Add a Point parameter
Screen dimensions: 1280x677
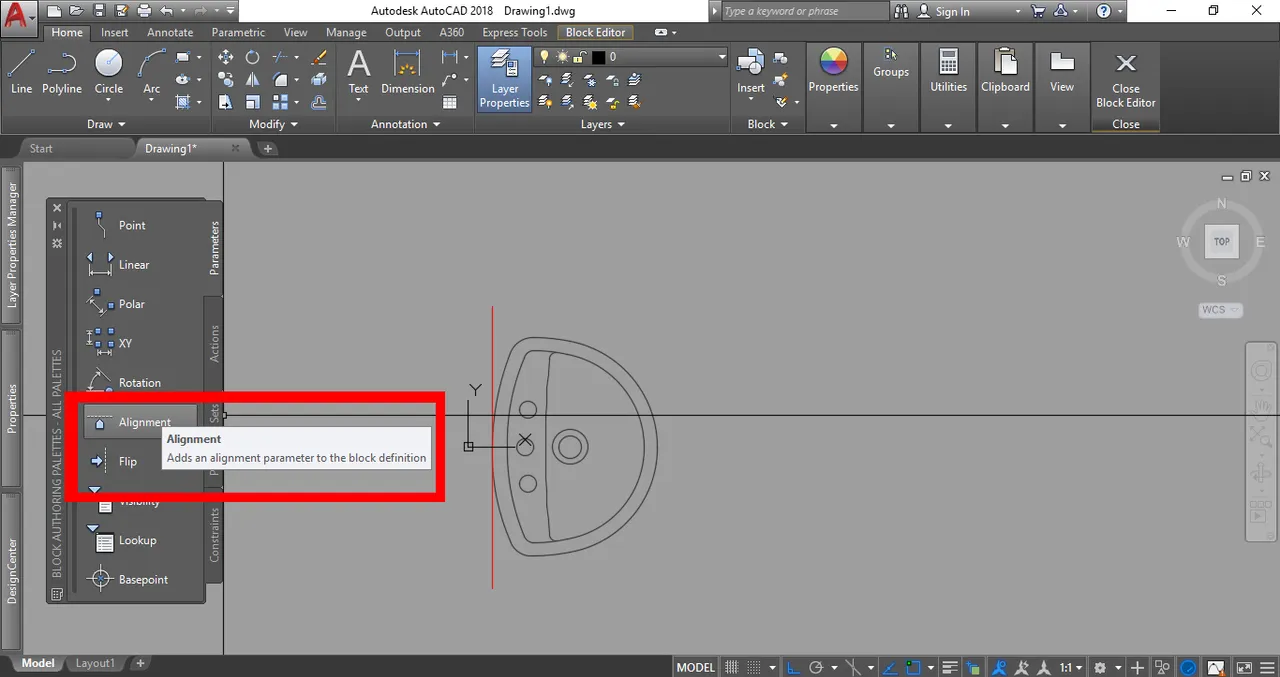(x=117, y=225)
